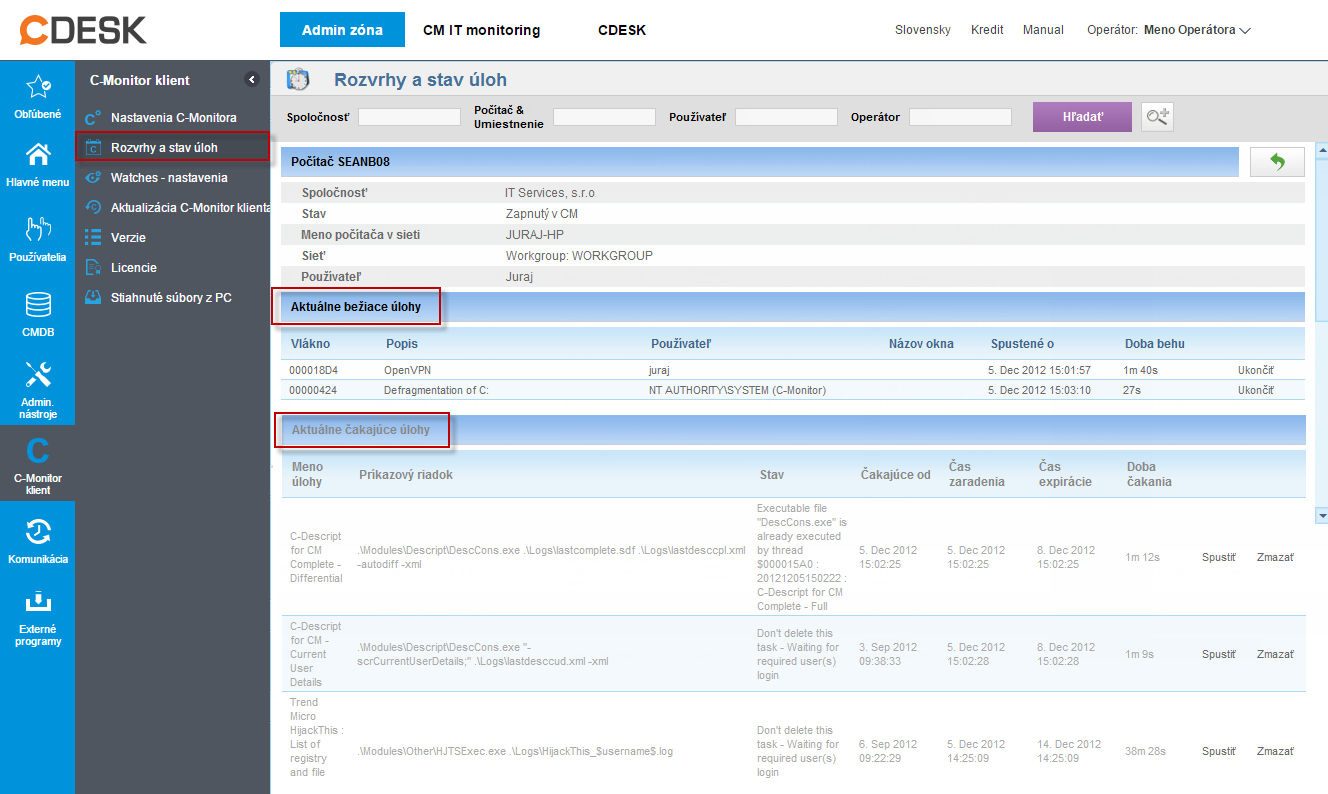Switch to CM IT monitoring tab
1328x794 pixels.
click(481, 30)
